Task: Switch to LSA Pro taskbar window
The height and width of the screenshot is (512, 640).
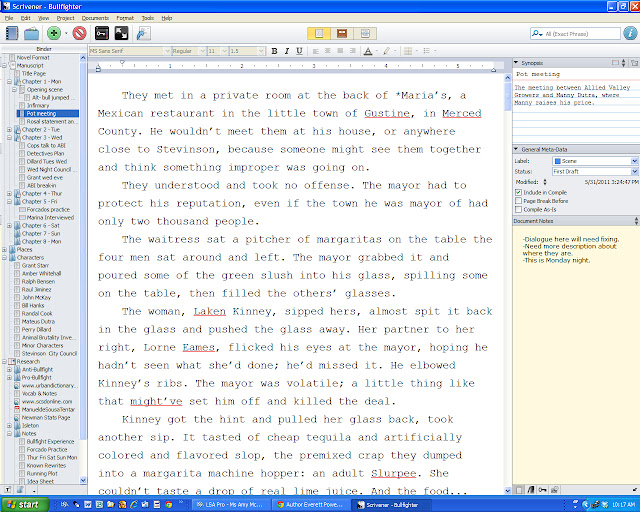Action: coord(229,505)
